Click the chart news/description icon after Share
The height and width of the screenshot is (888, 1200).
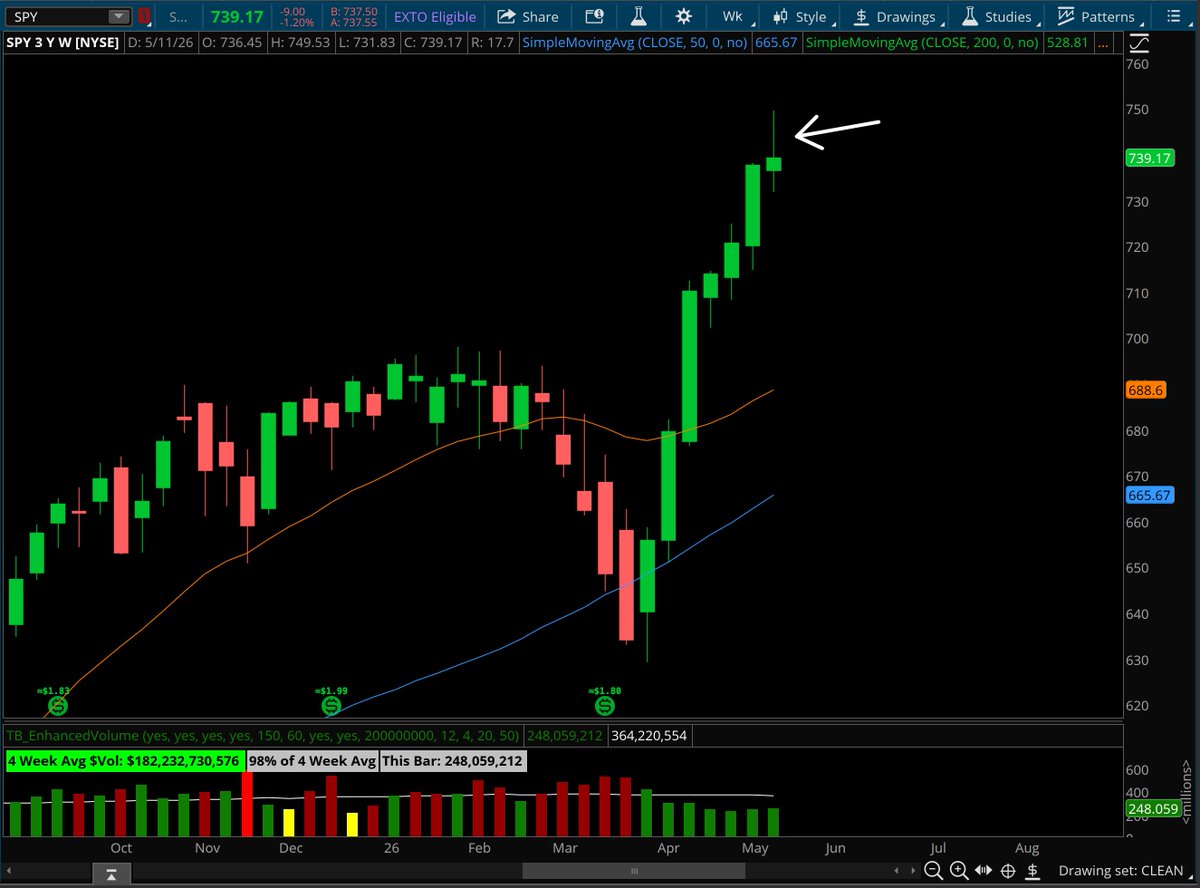(595, 16)
